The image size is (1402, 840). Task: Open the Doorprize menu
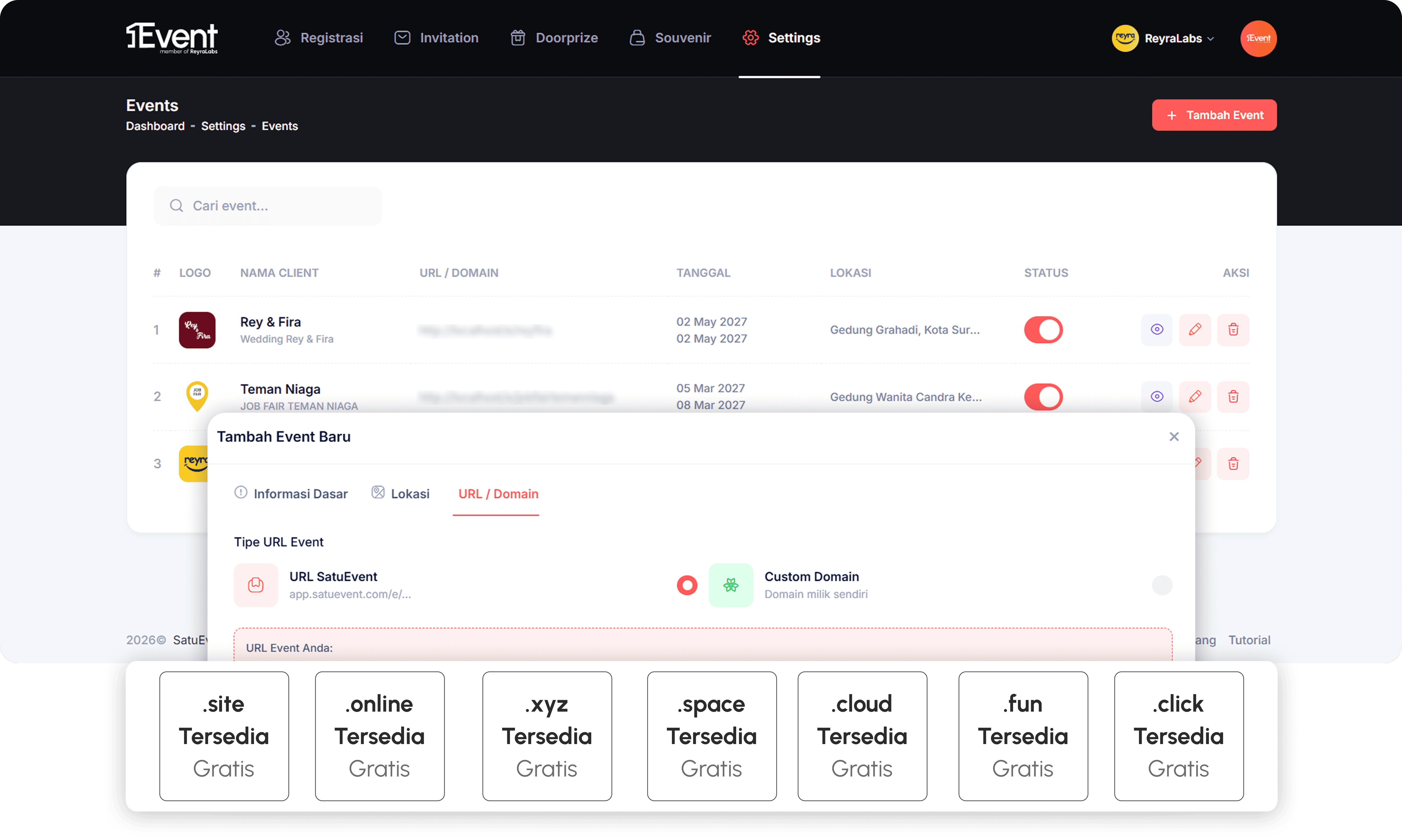(554, 38)
